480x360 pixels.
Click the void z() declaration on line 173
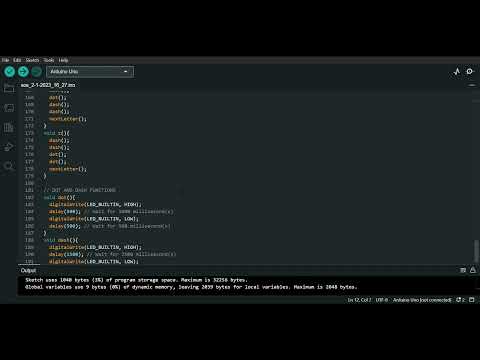click(x=56, y=133)
